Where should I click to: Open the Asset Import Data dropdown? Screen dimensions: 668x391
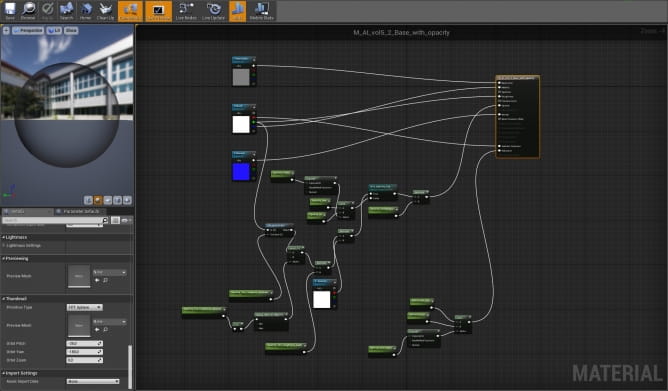tap(93, 382)
